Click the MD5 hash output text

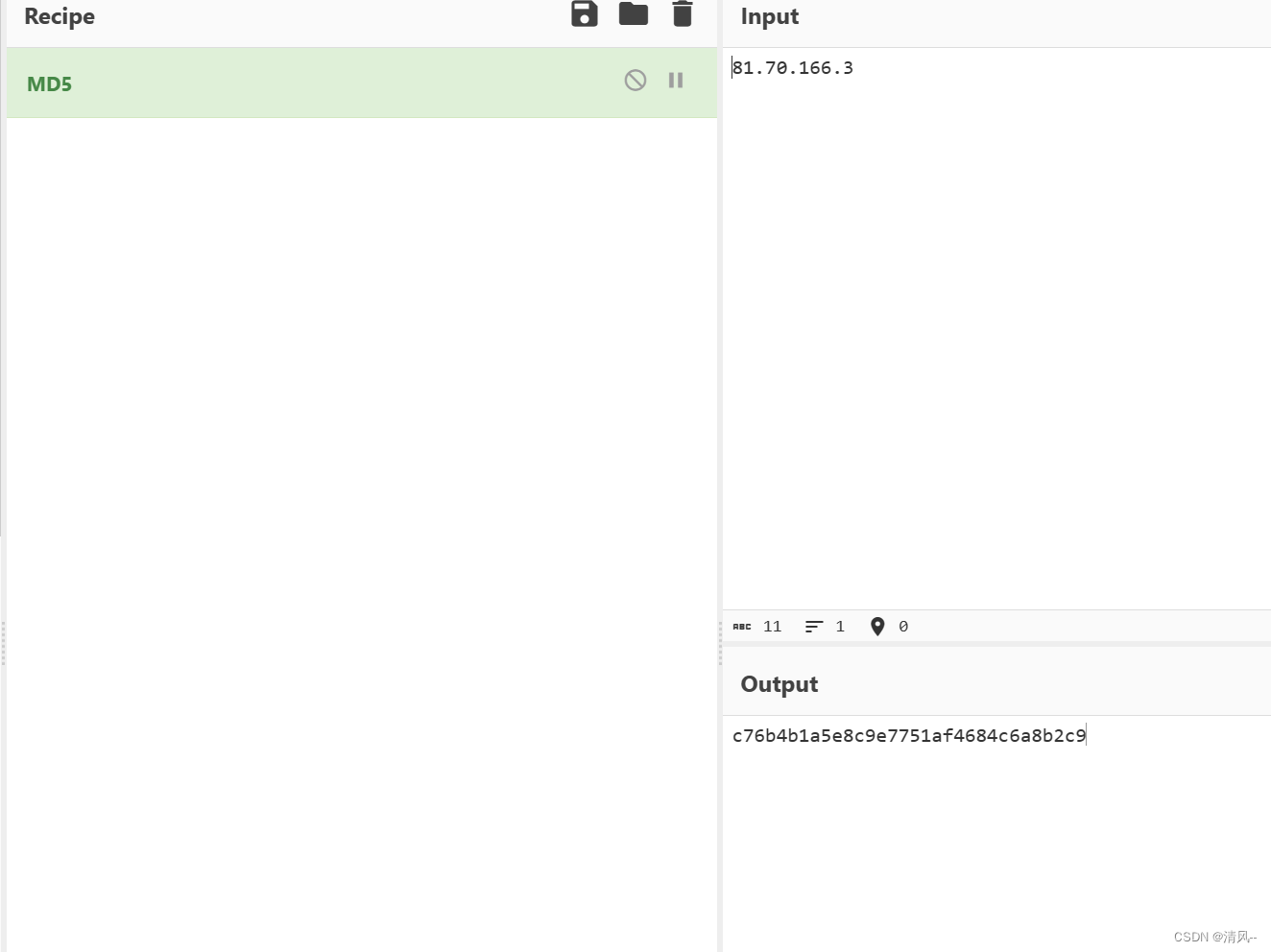click(909, 736)
